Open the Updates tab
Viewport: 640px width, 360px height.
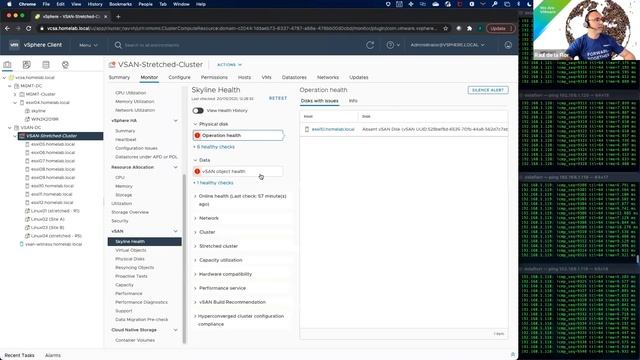coord(359,77)
